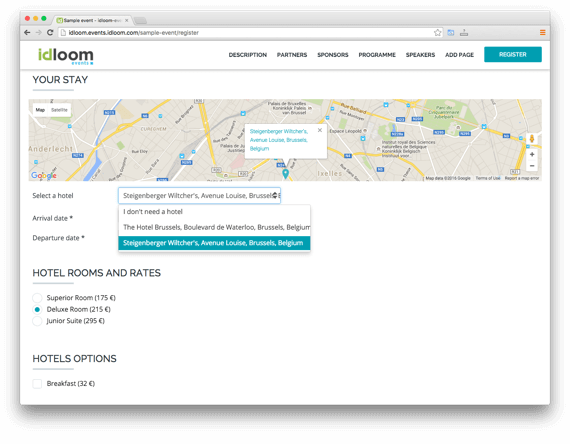Select Superior Room (175 €) option
This screenshot has height=444, width=570.
tap(37, 298)
